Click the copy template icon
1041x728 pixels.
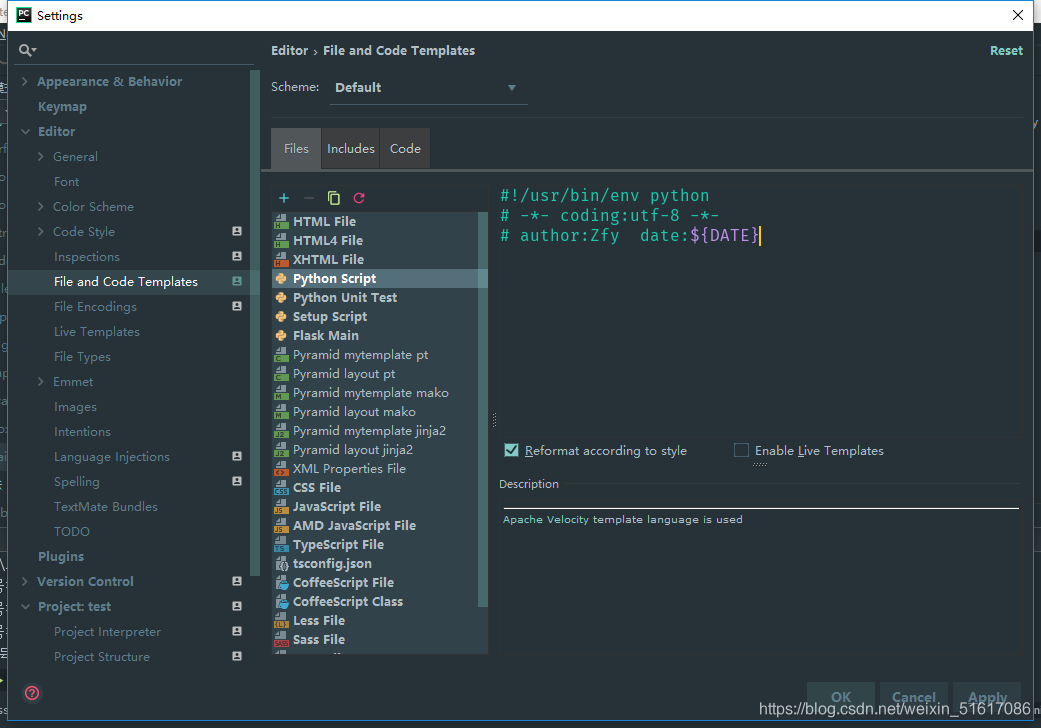334,198
